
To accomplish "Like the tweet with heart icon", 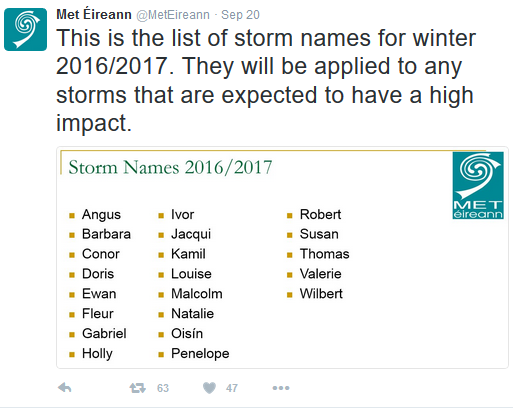I will point(209,388).
